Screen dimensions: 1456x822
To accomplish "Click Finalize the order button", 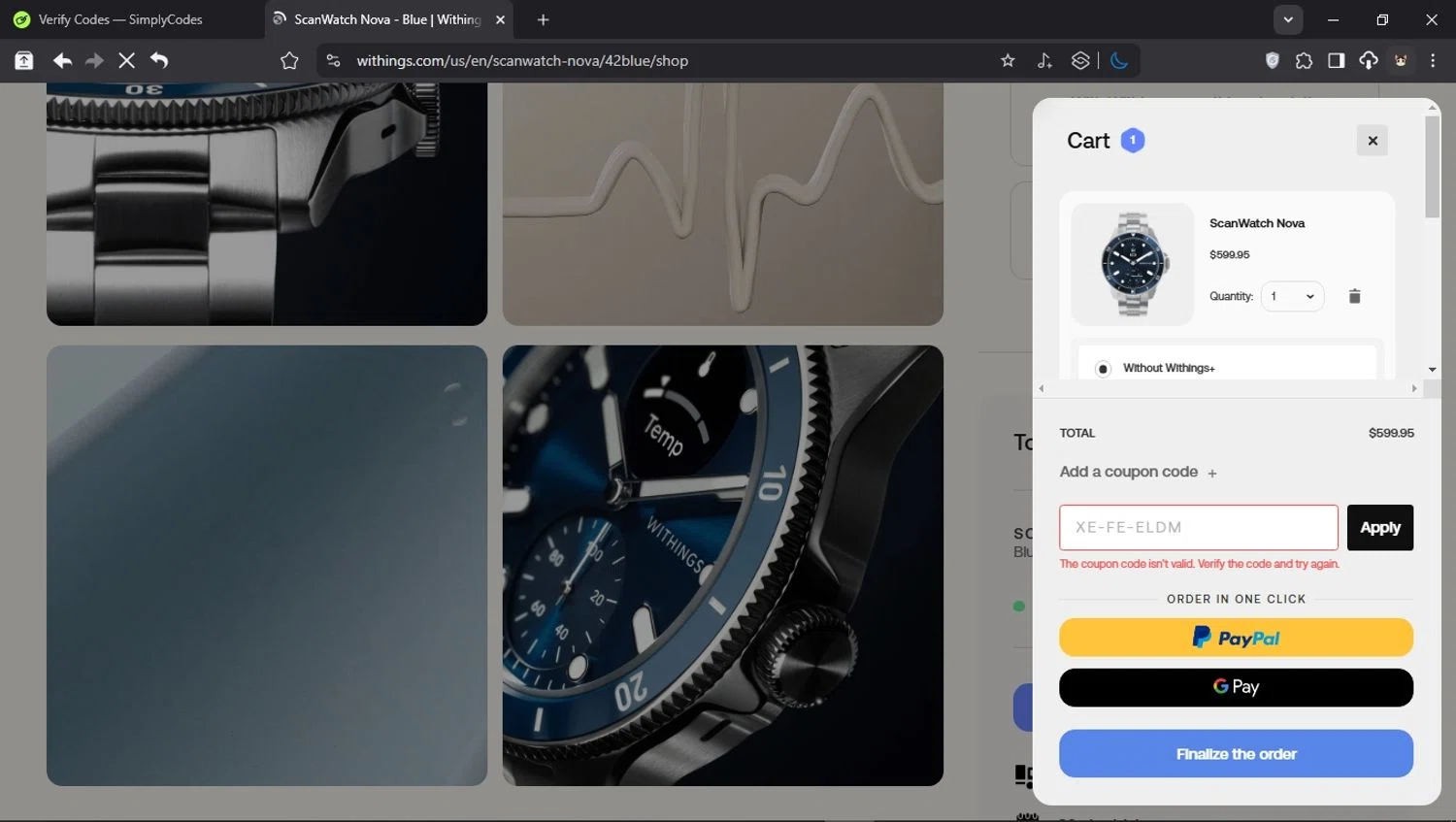I will (1236, 754).
